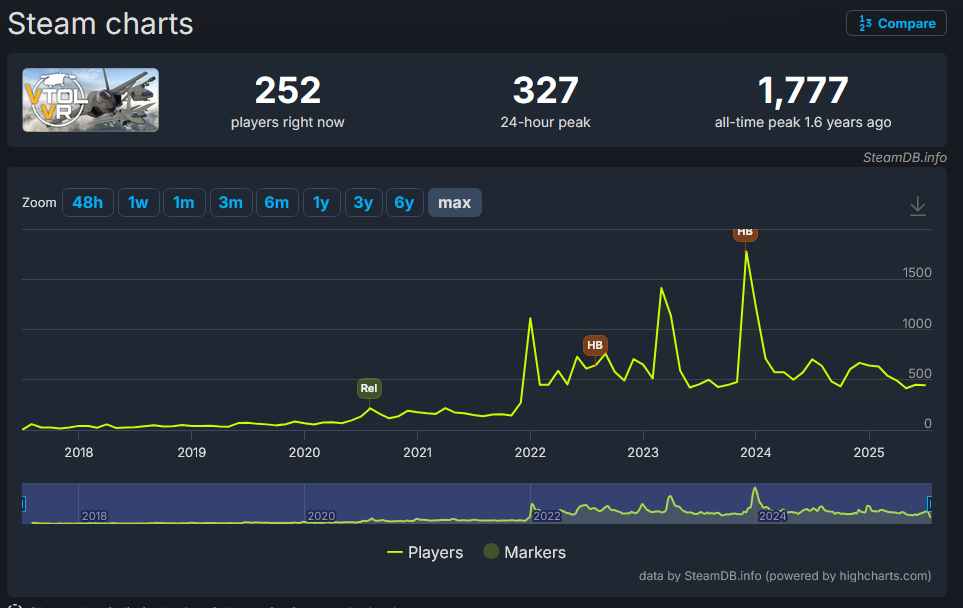
Task: Click the 2025 x-axis label
Action: click(x=869, y=453)
